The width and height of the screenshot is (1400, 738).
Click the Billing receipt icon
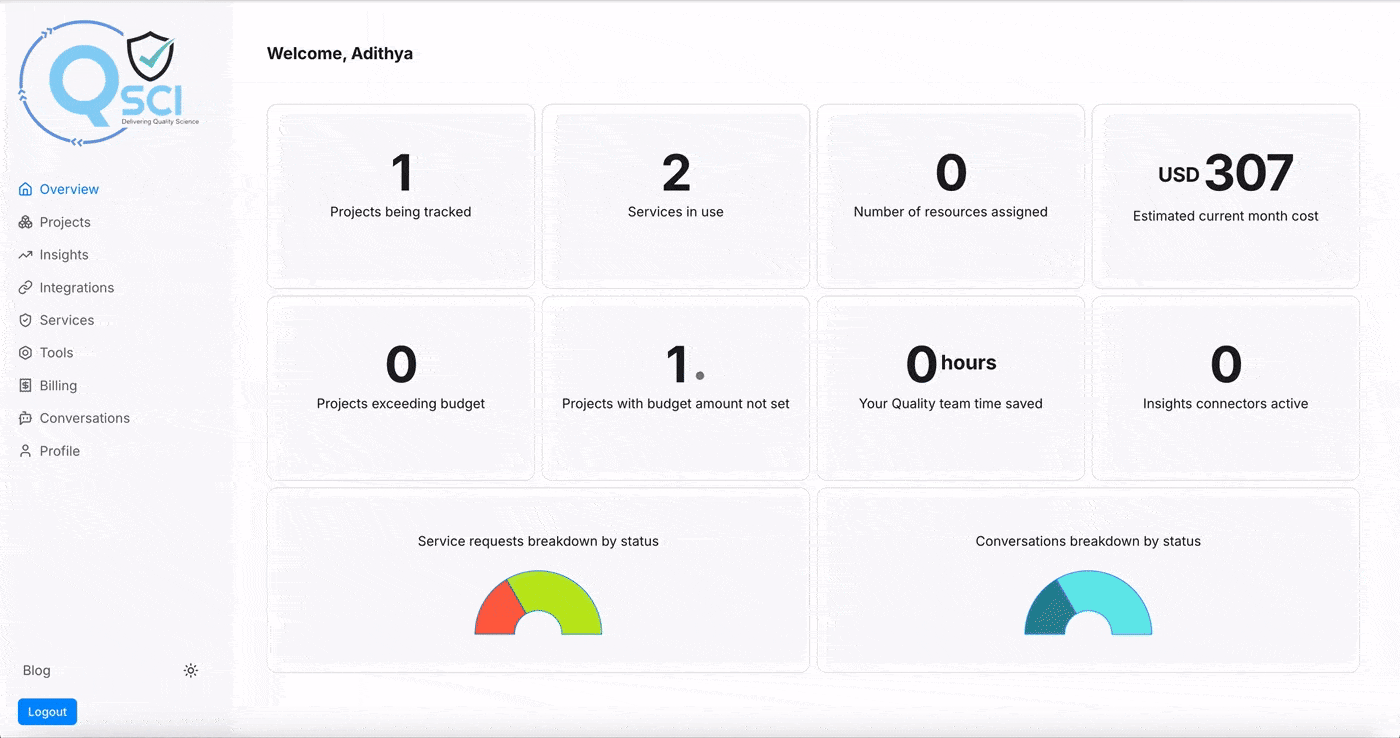click(26, 386)
